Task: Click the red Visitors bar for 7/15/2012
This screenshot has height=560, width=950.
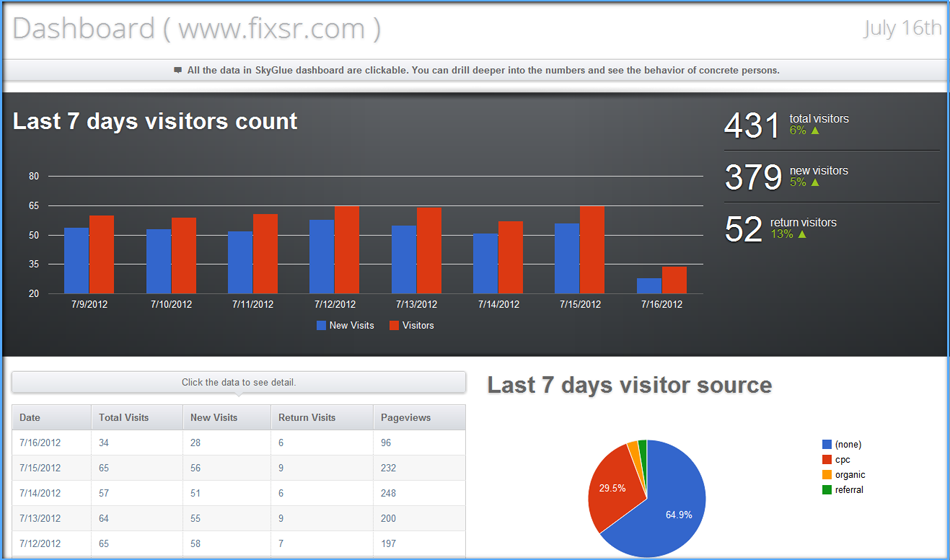Action: 592,250
